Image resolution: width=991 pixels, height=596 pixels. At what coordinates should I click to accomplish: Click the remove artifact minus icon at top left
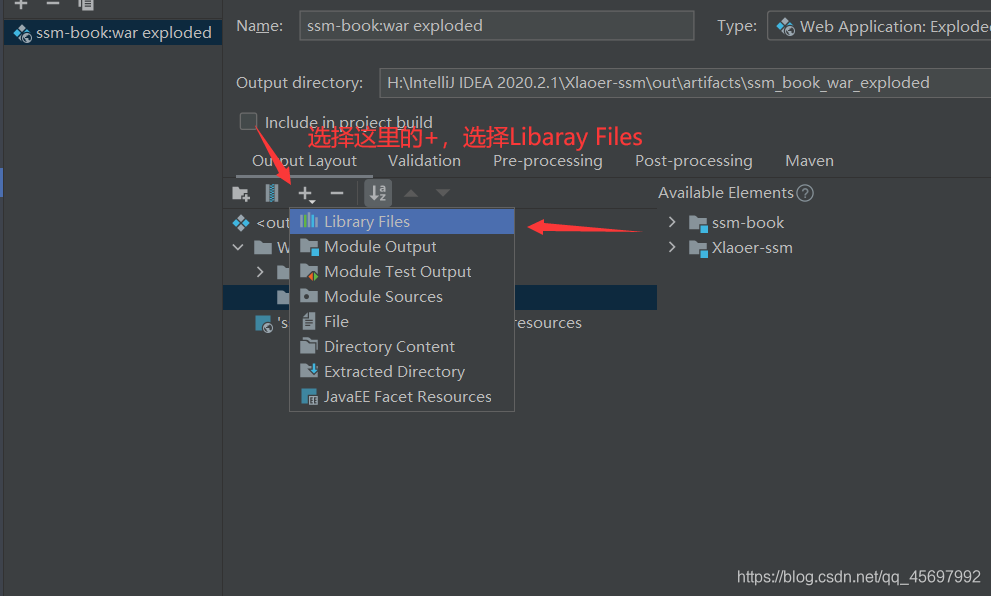point(53,4)
